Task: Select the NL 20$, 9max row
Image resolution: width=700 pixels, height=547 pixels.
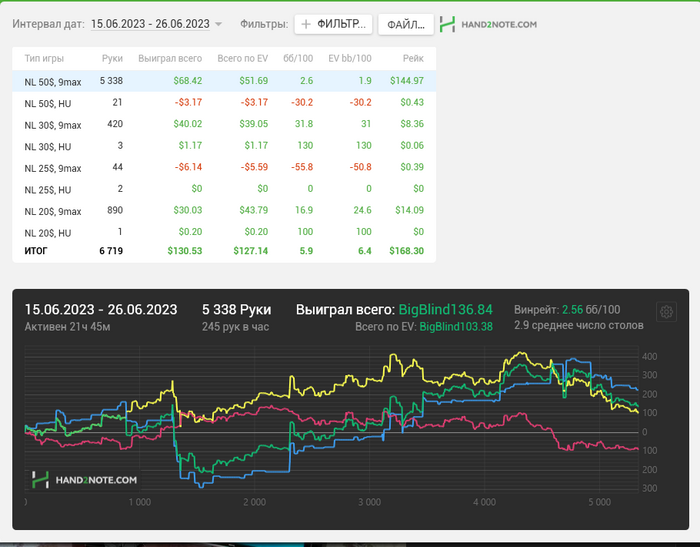Action: coord(224,210)
